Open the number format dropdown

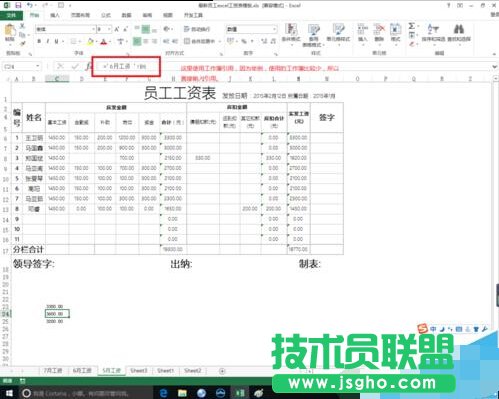point(274,29)
